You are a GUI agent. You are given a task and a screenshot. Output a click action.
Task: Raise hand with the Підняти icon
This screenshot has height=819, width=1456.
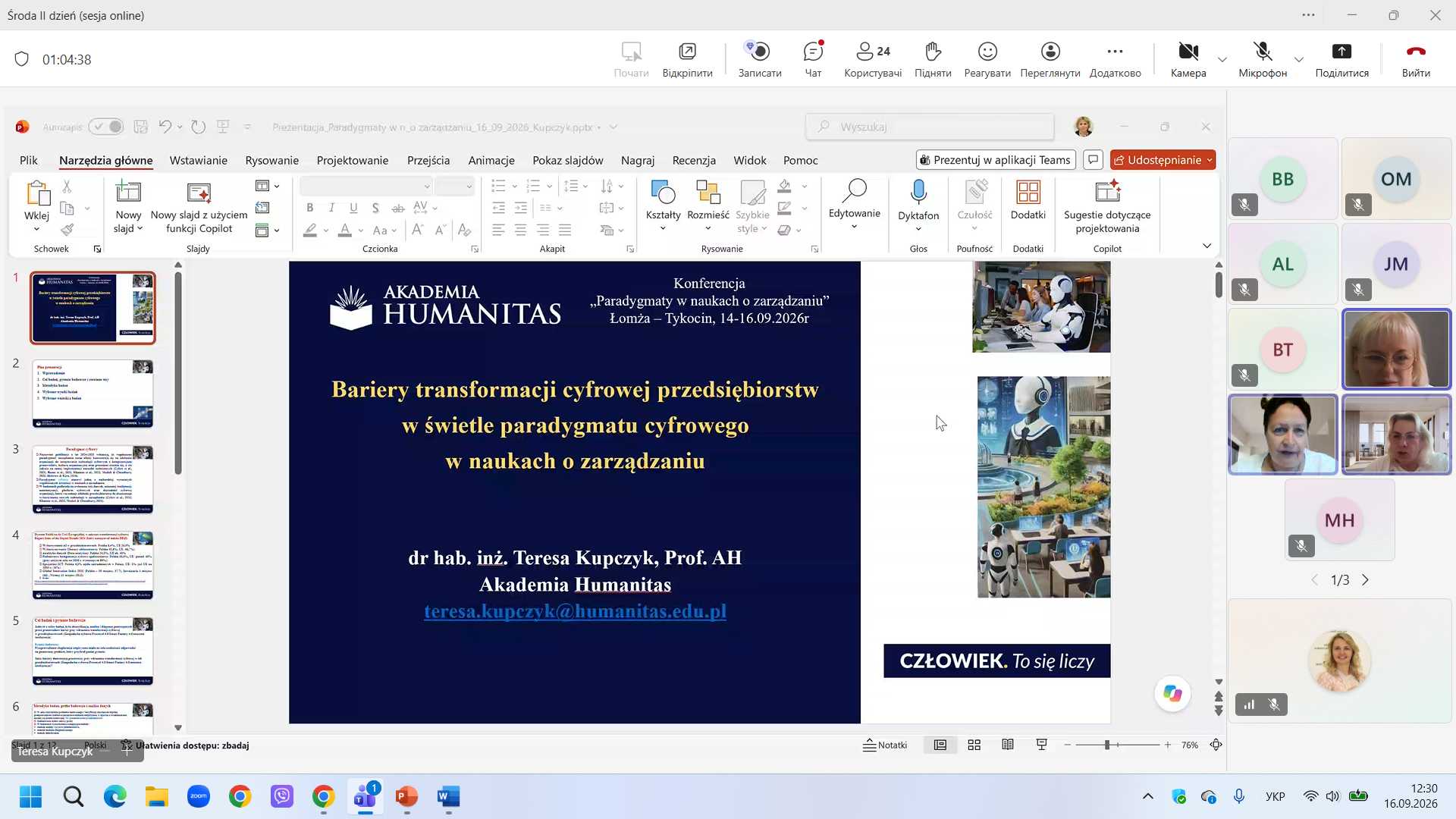(933, 59)
